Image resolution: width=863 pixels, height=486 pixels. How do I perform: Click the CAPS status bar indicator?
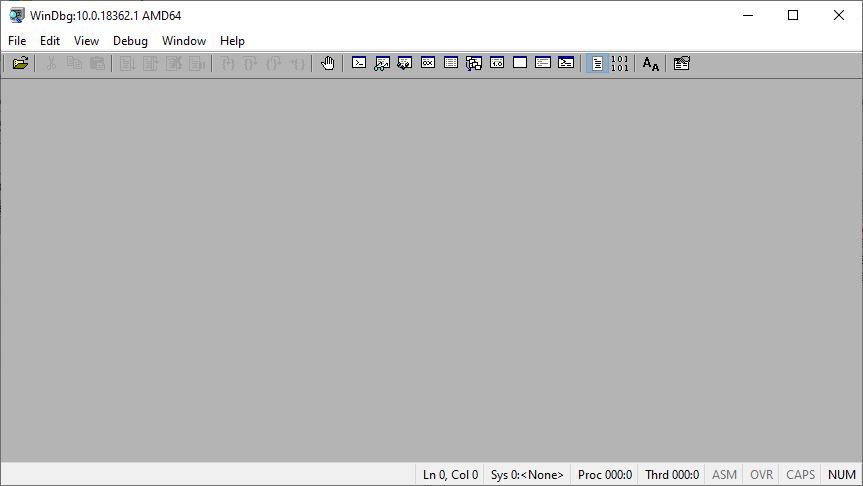800,474
